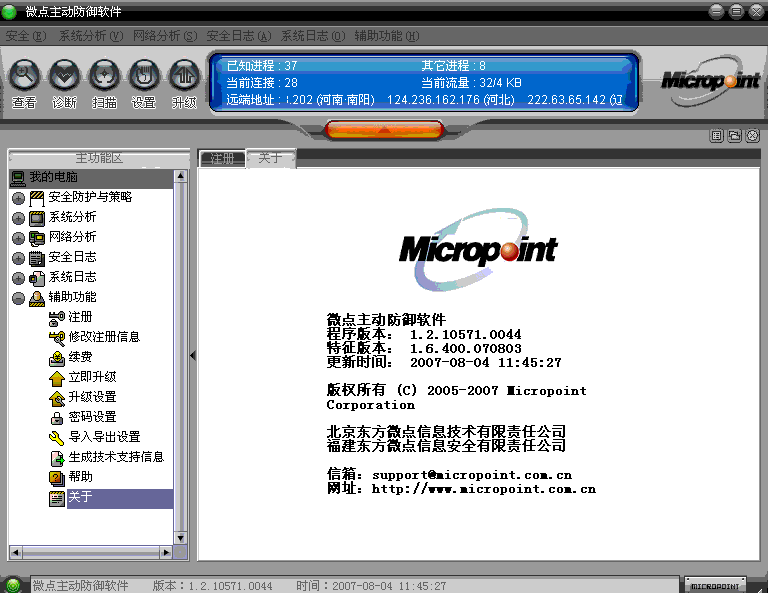Click the third round icon above content

click(x=753, y=136)
